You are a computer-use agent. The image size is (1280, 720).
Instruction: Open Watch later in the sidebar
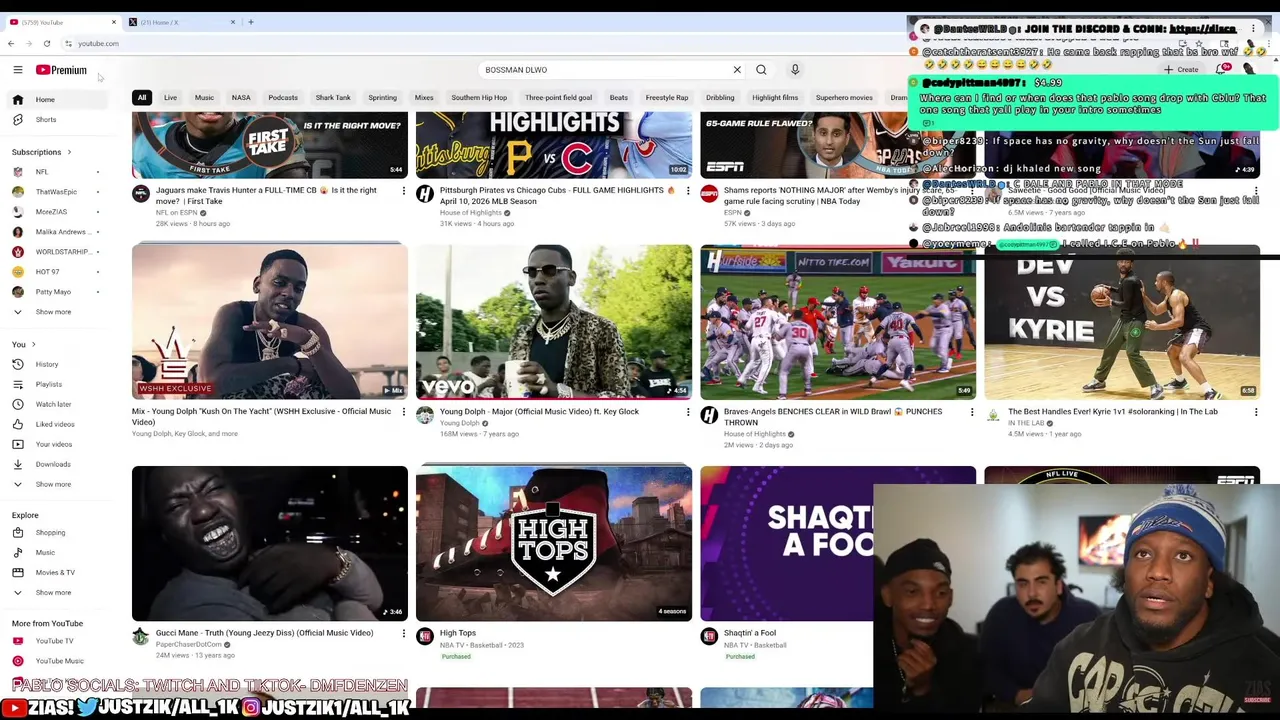(57, 404)
